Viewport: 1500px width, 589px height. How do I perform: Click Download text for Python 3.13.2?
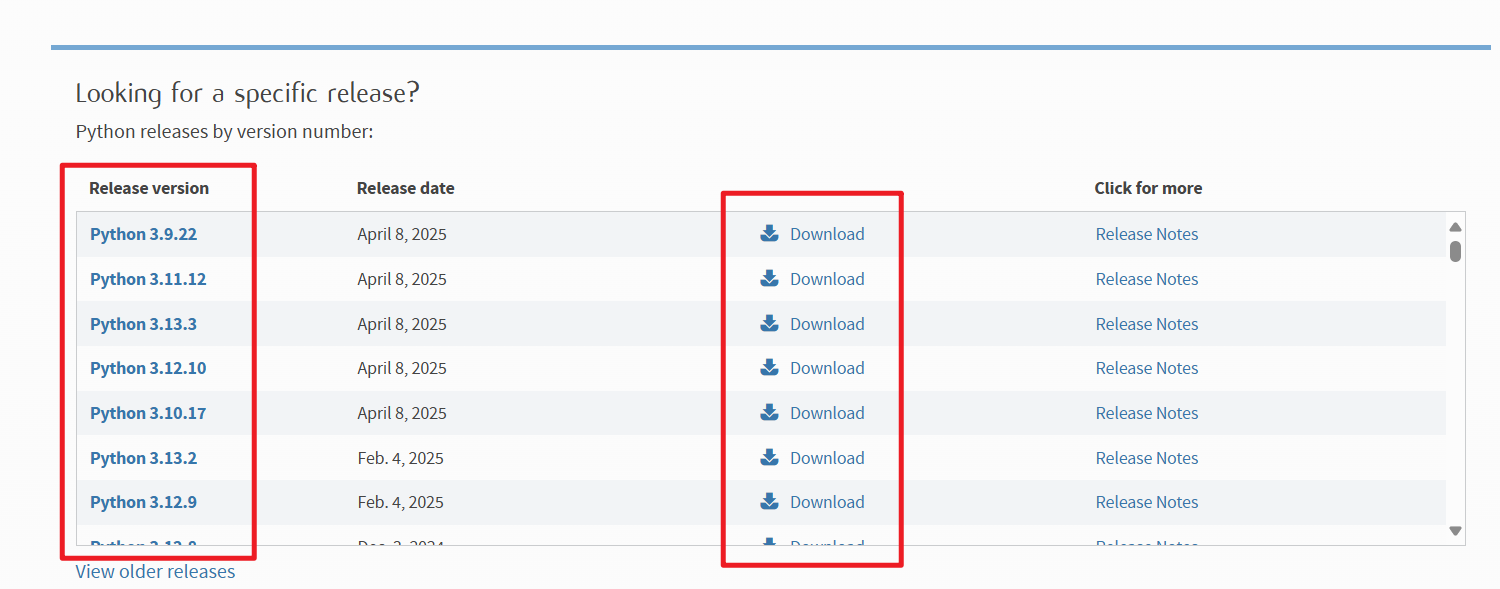827,458
